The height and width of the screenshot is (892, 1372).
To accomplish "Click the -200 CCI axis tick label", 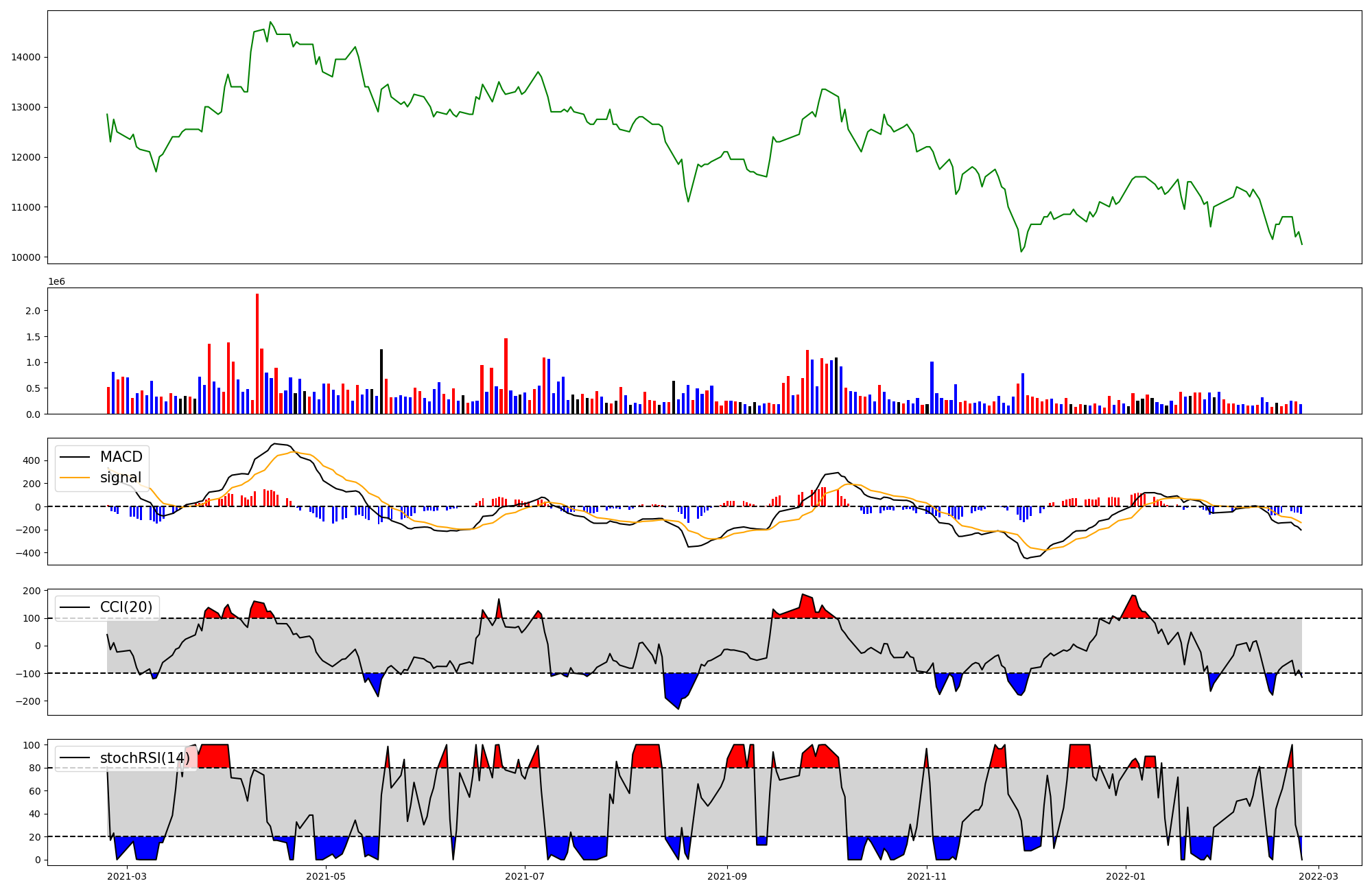I will pyautogui.click(x=29, y=701).
